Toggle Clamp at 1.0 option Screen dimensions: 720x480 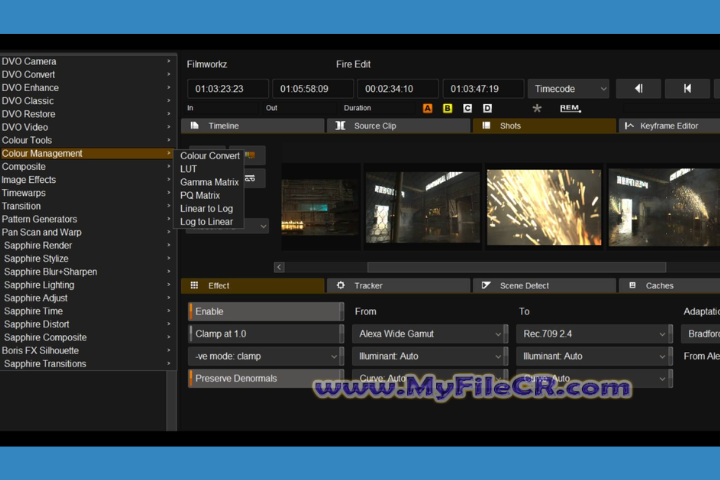pos(266,334)
